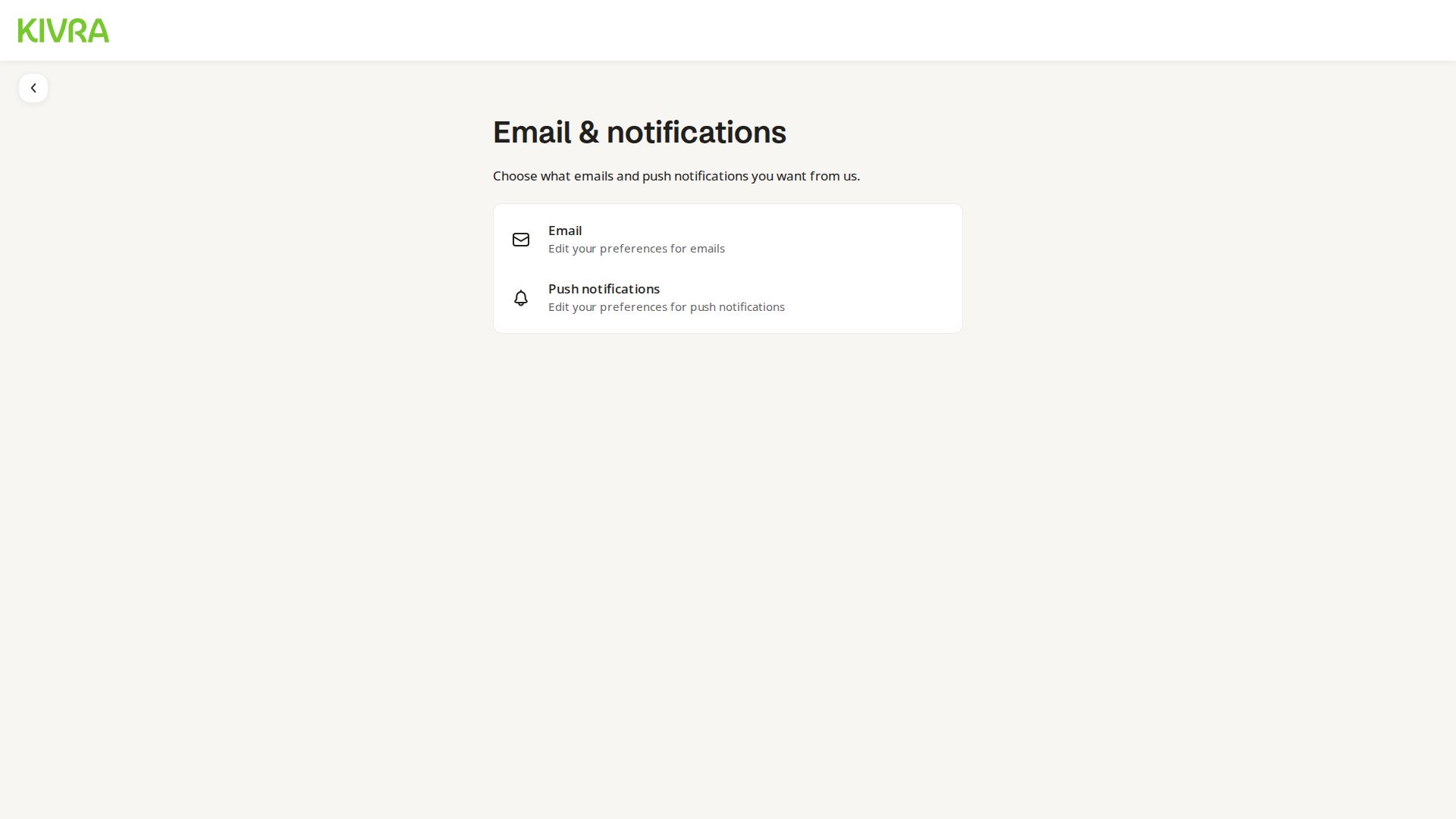Click the letter A of the Kivra logo
Viewport: 1456px width, 819px height.
(98, 30)
